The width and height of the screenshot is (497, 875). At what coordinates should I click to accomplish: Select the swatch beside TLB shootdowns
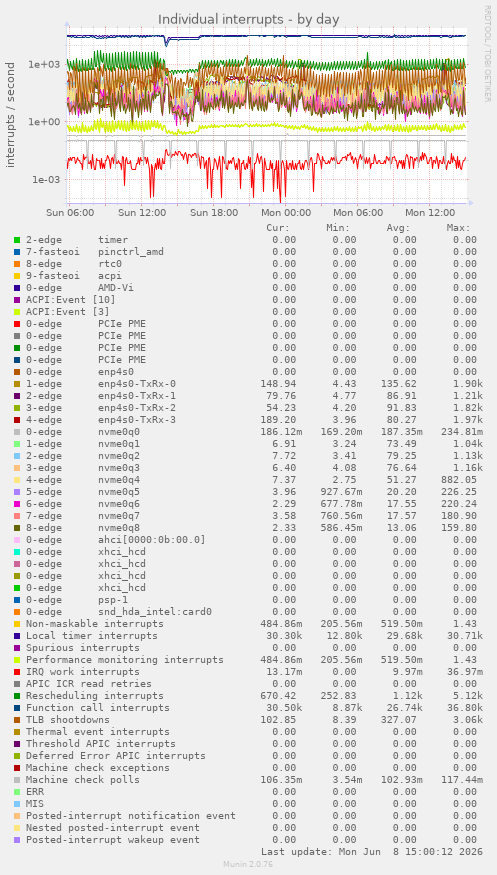click(17, 720)
